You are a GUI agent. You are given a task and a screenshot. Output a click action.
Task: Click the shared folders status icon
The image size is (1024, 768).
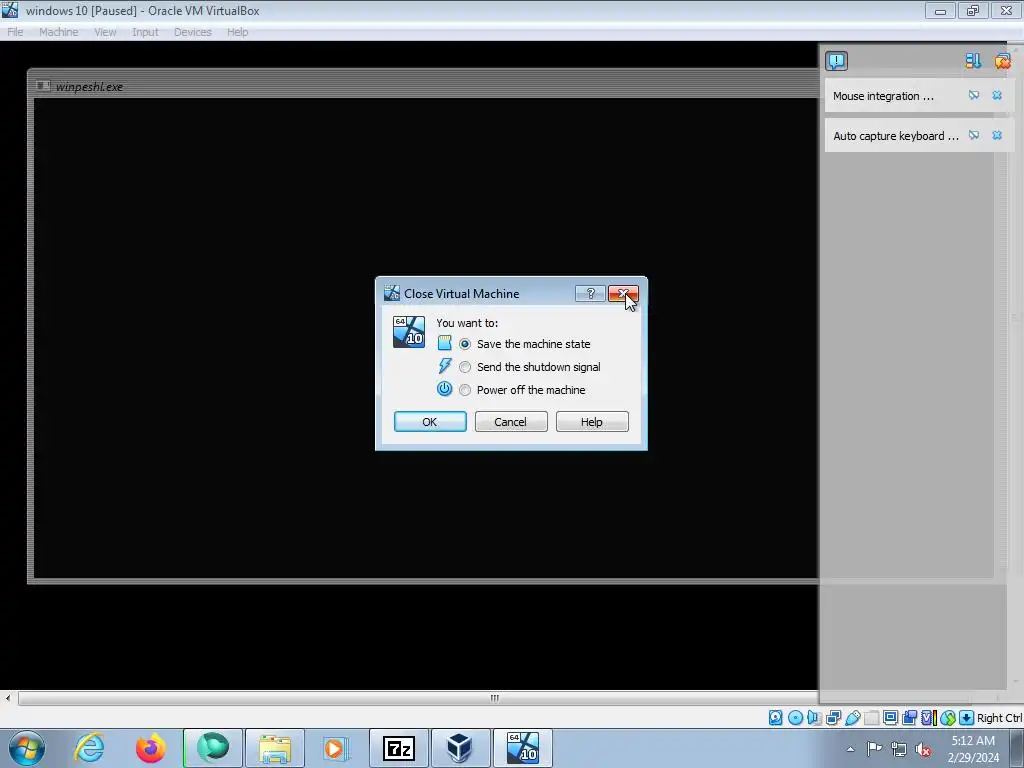pyautogui.click(x=871, y=718)
